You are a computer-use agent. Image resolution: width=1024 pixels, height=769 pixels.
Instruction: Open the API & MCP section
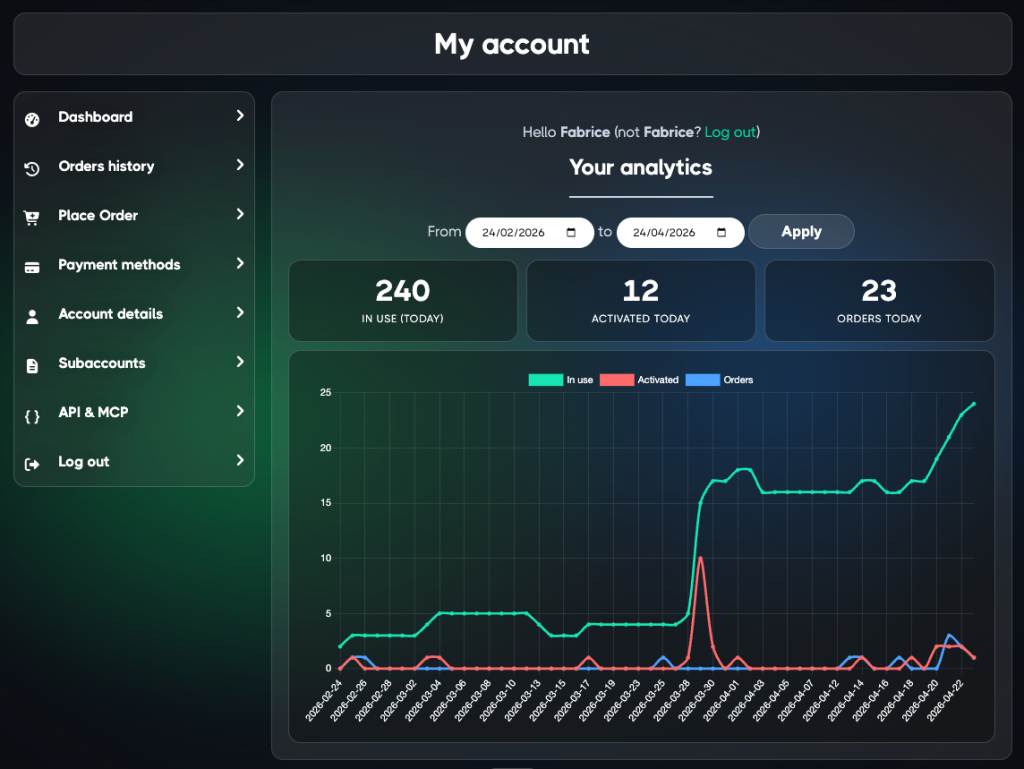[x=134, y=413]
